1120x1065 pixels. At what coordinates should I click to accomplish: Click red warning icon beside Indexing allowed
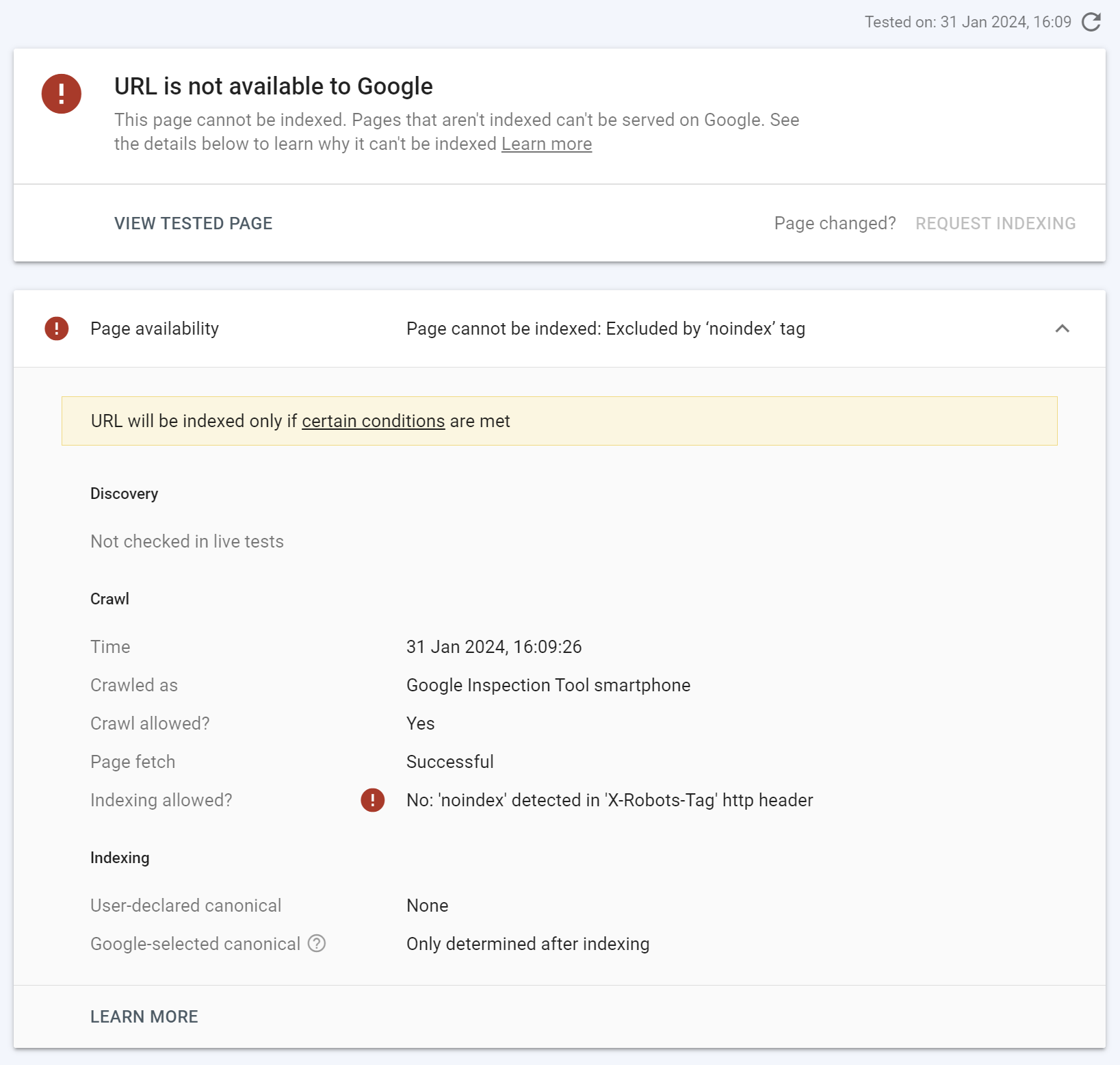click(x=373, y=800)
